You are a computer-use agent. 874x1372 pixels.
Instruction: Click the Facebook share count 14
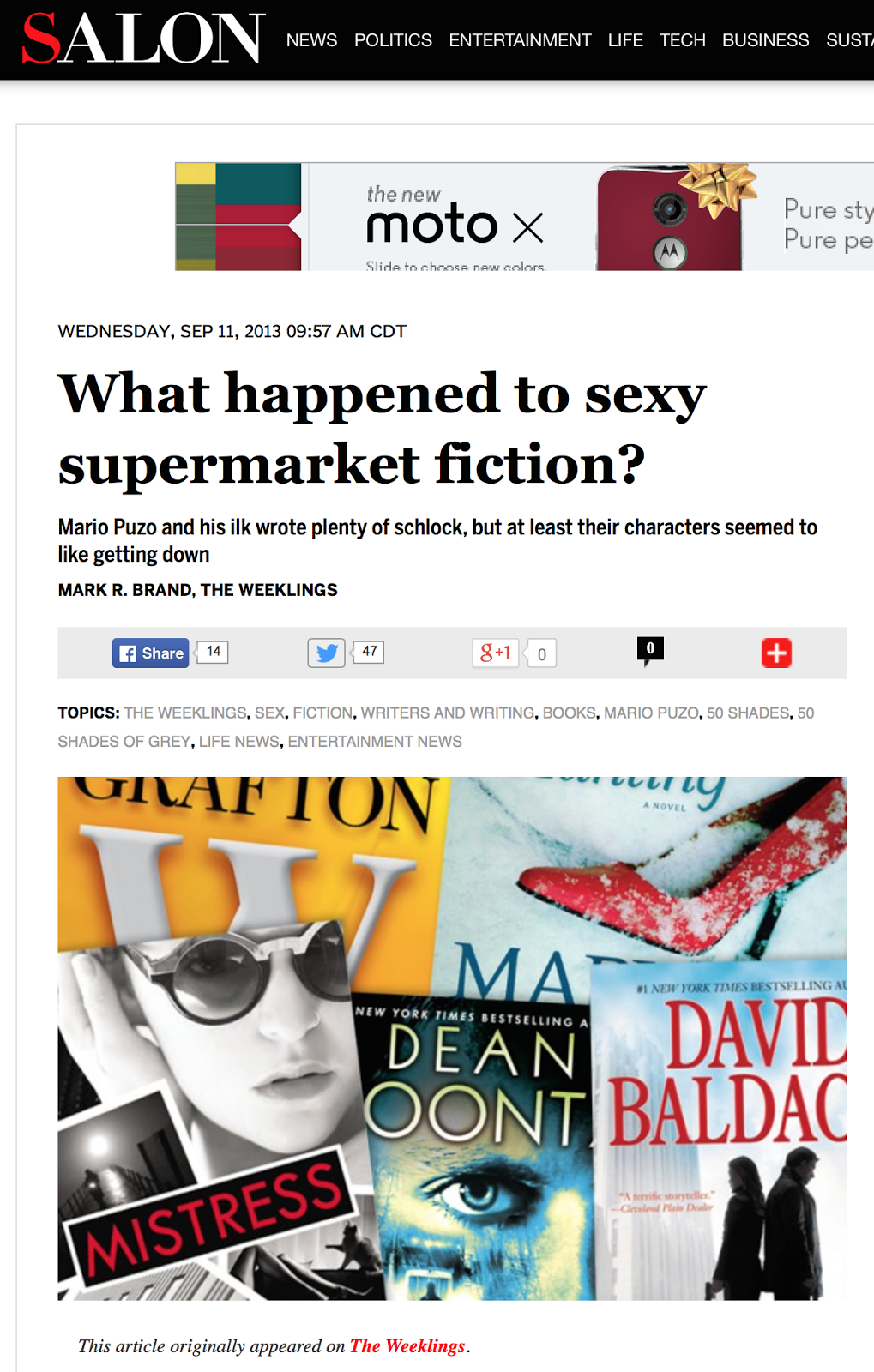coord(214,652)
